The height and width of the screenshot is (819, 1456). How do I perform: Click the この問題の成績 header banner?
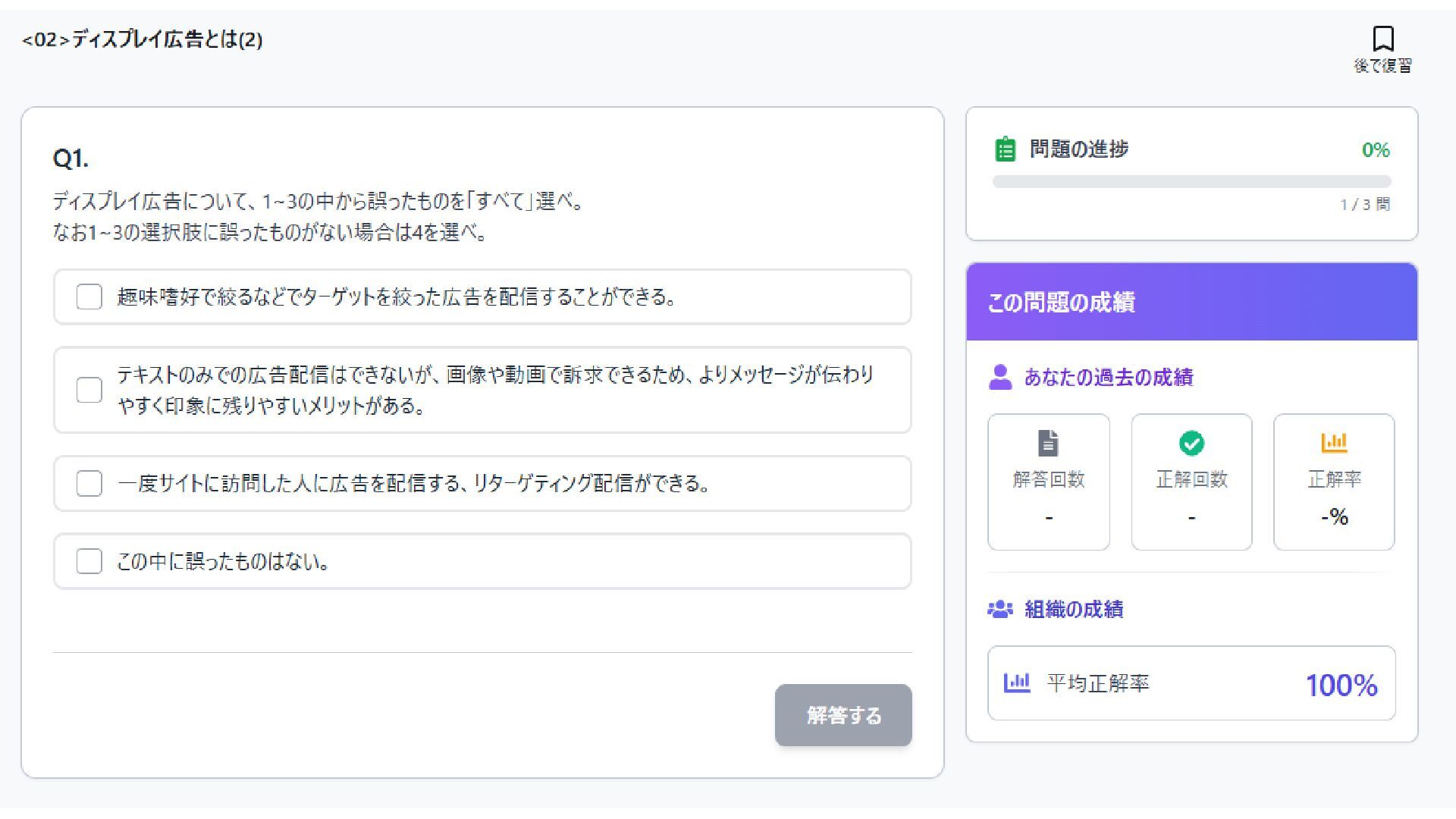1191,302
